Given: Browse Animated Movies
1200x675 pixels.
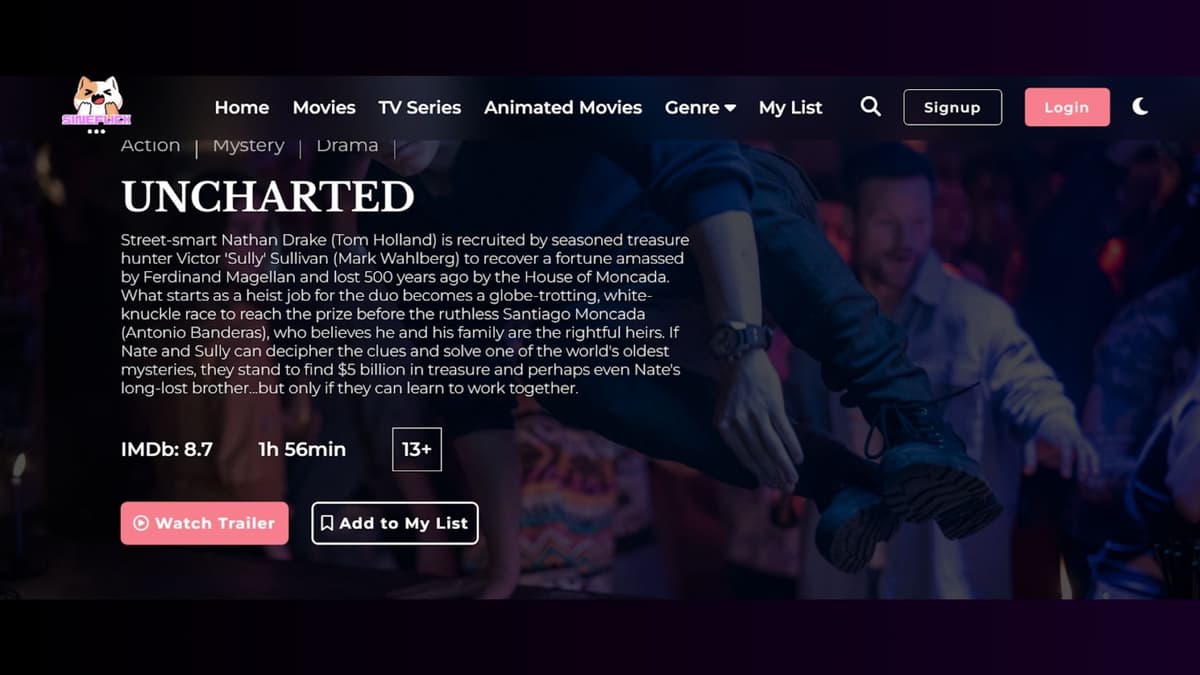Looking at the screenshot, I should [563, 107].
